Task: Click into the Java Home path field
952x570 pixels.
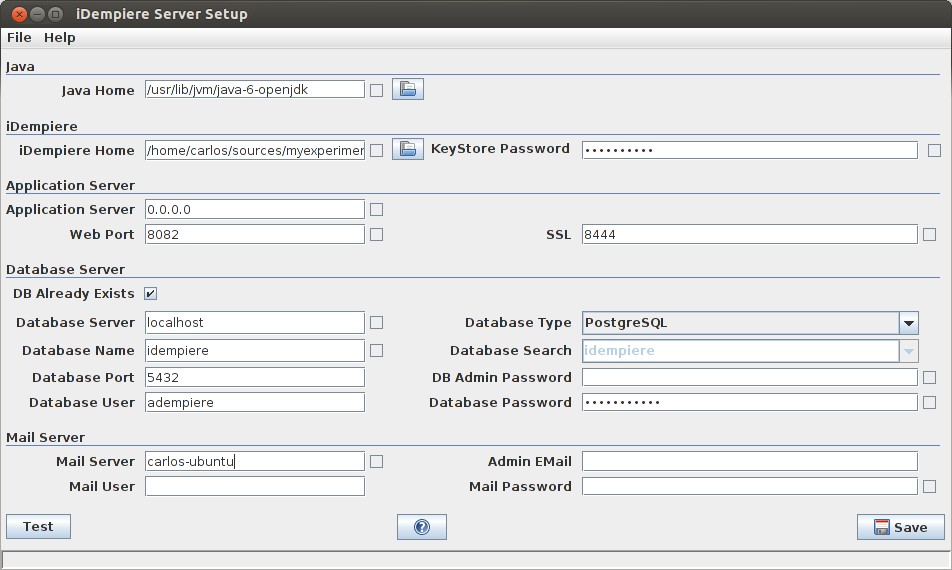Action: tap(255, 89)
